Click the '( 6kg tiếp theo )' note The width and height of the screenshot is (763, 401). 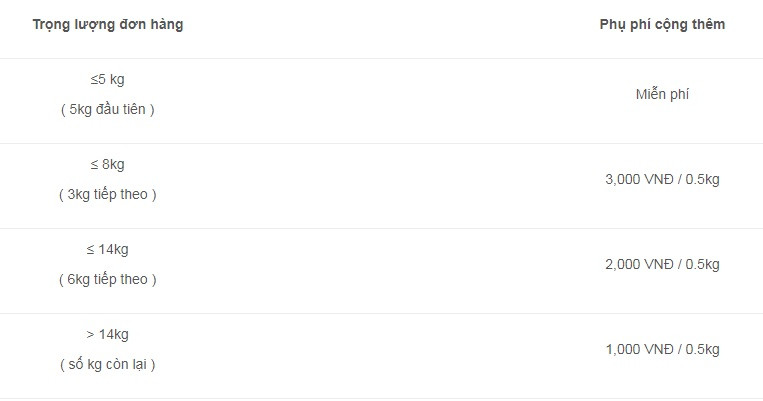tap(107, 279)
